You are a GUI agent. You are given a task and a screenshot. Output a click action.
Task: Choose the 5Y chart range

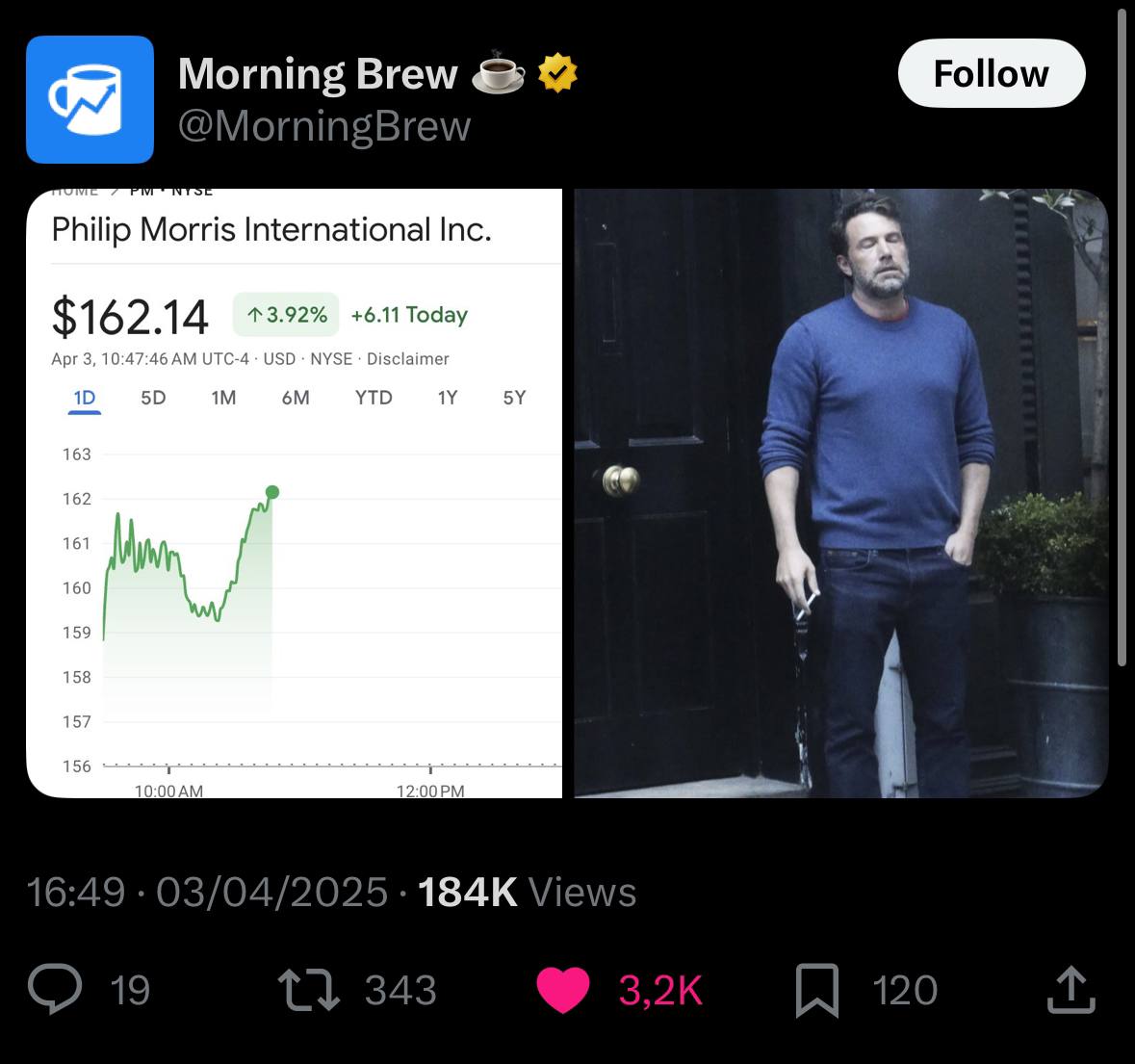[514, 398]
